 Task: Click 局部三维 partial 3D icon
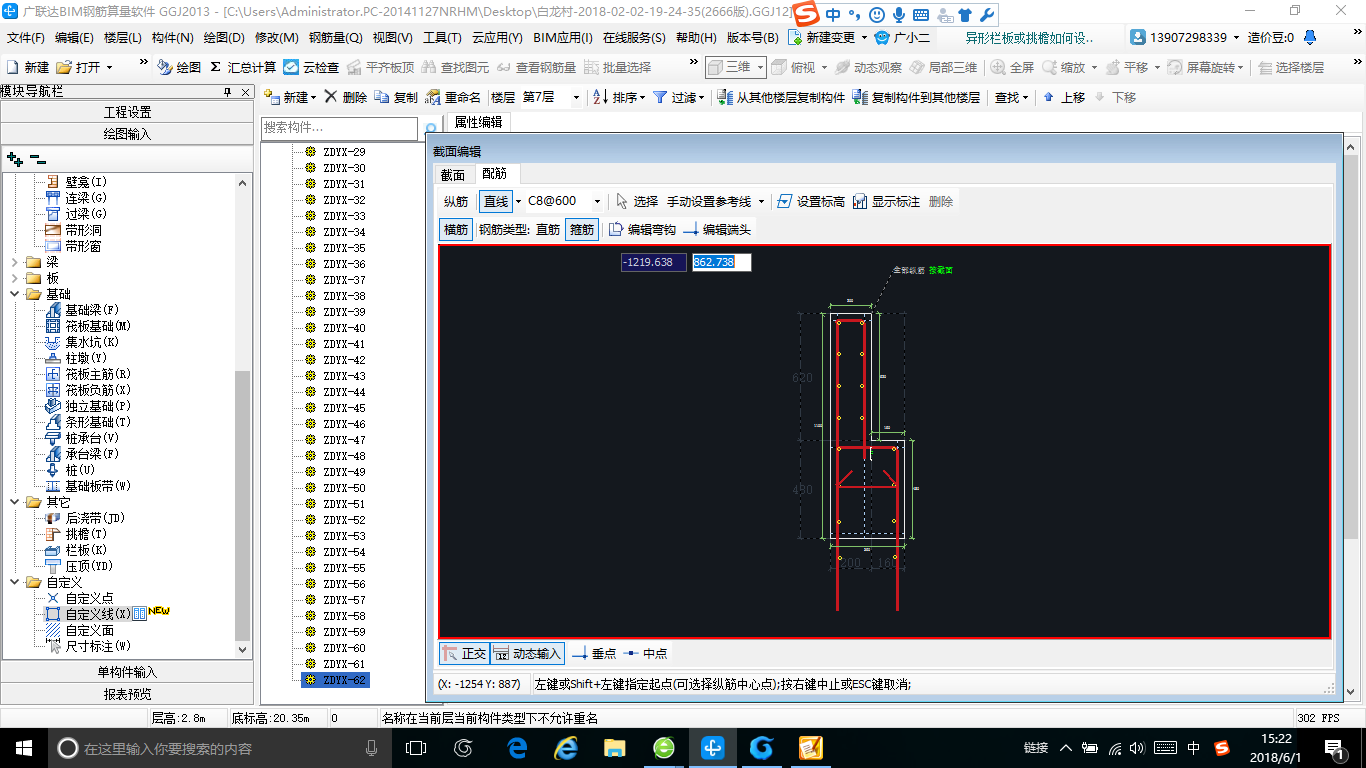(x=943, y=67)
